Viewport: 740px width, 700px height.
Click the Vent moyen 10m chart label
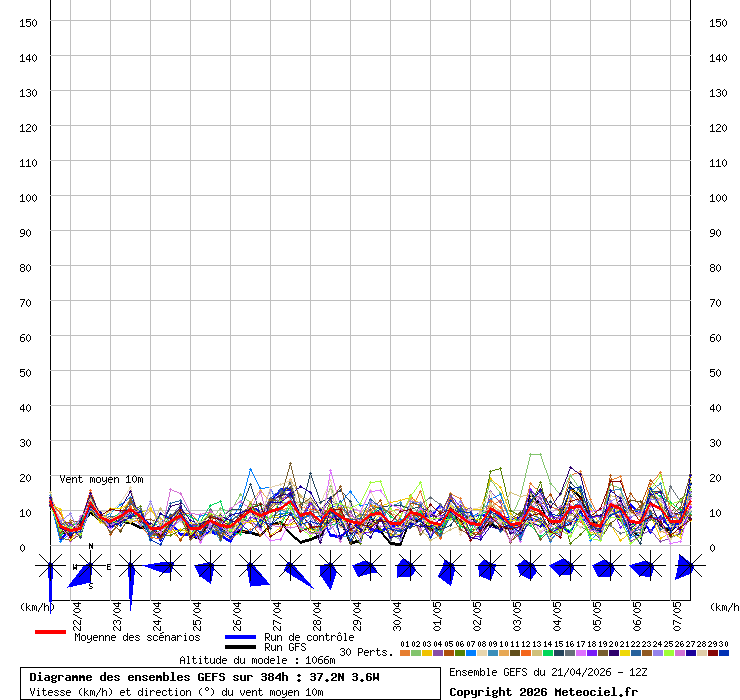click(x=100, y=480)
